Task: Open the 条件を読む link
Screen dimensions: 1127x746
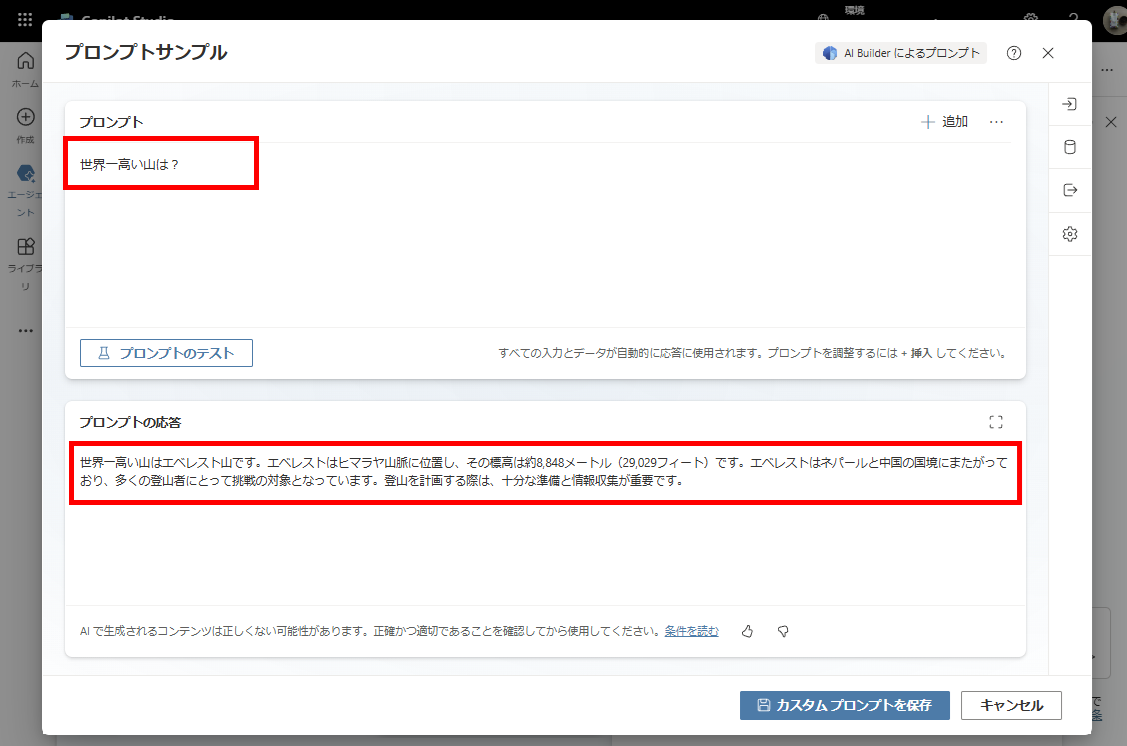Action: point(691,631)
